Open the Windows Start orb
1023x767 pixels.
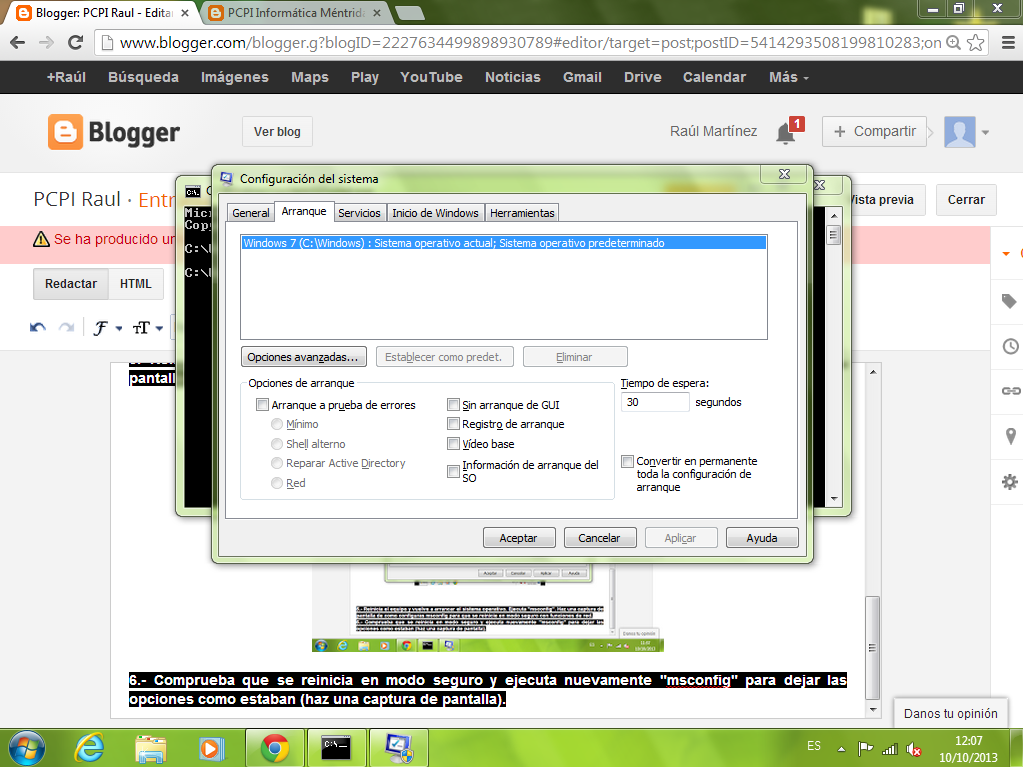tap(27, 748)
